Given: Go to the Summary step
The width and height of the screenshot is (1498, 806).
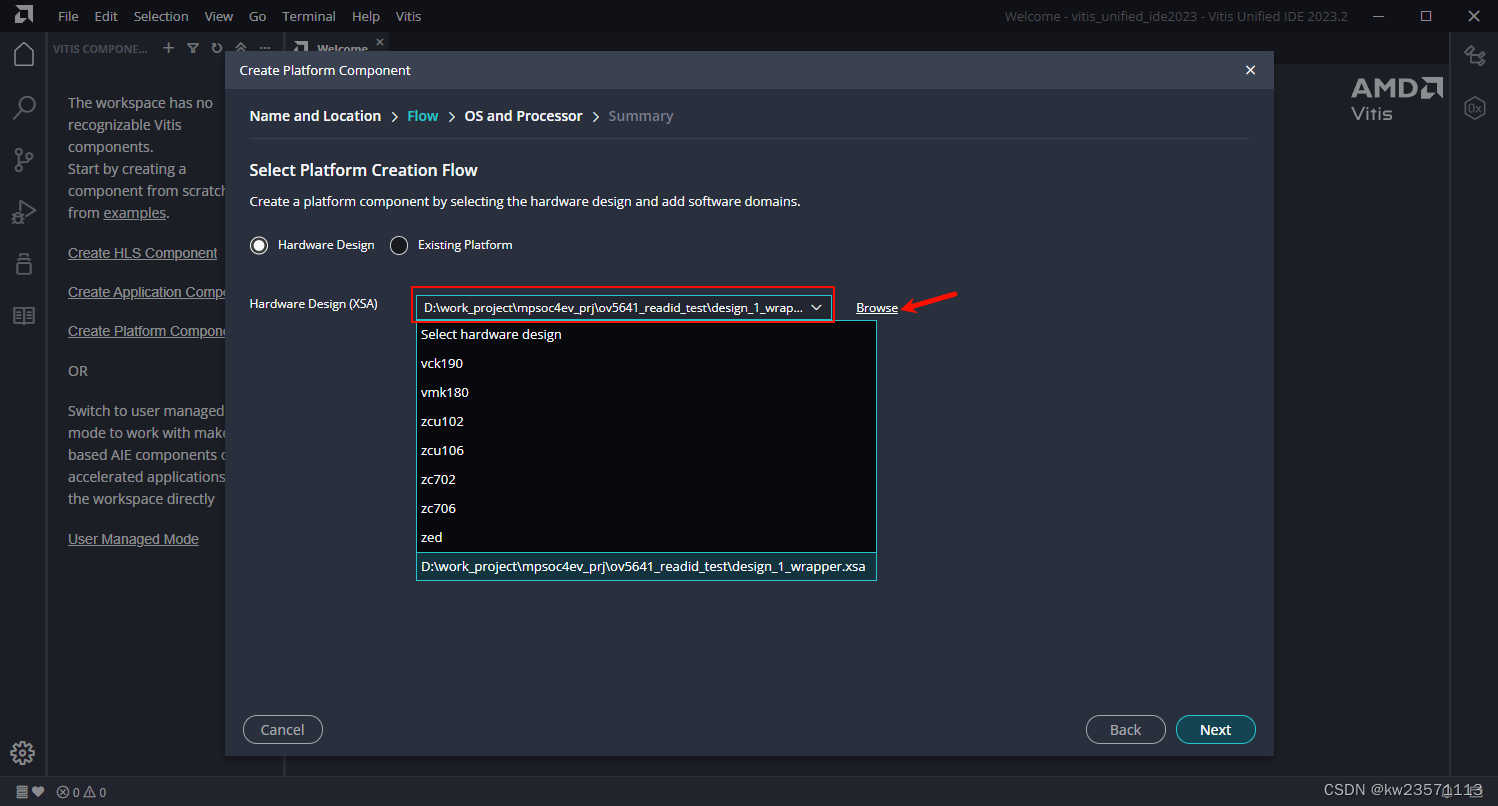Looking at the screenshot, I should coord(640,116).
